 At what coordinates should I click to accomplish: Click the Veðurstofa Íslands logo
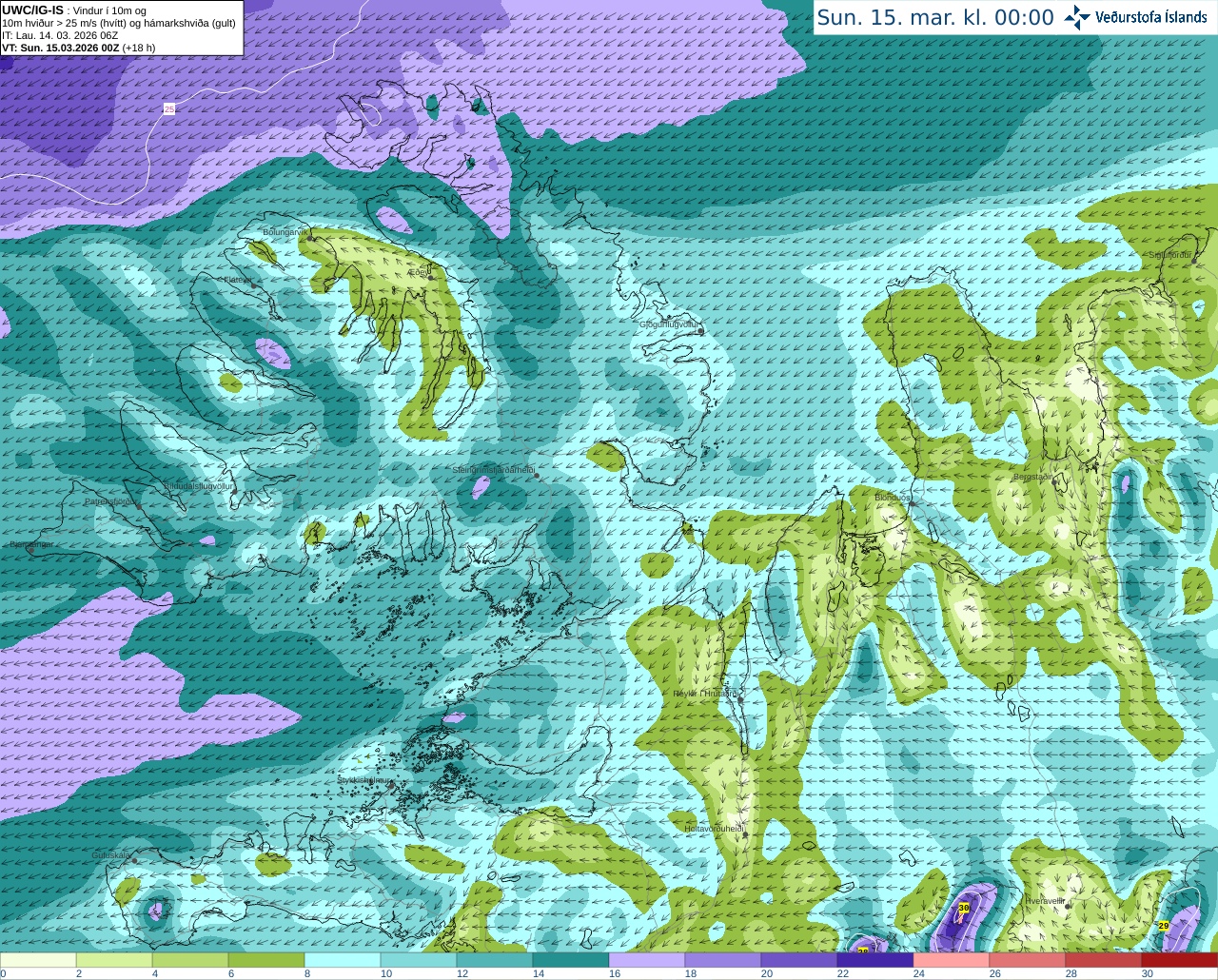click(1135, 17)
